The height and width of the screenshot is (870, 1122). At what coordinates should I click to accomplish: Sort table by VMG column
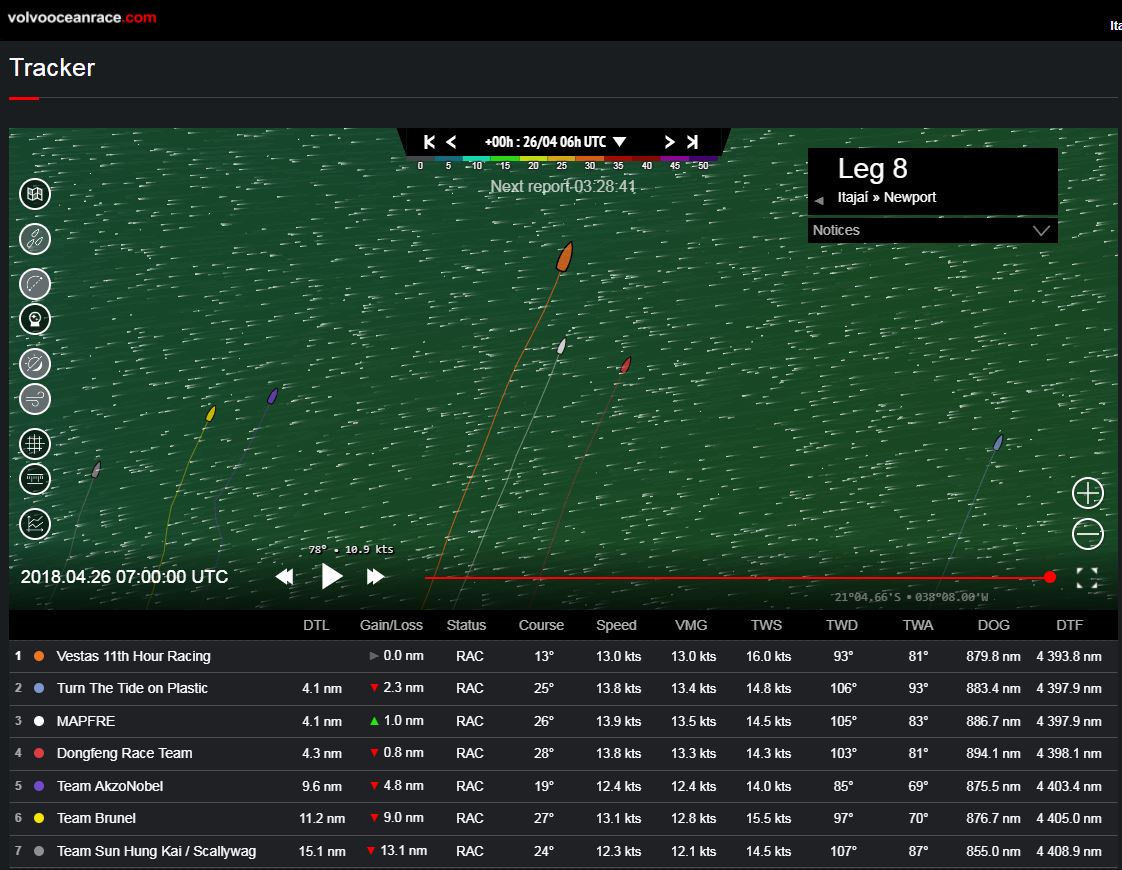tap(691, 625)
